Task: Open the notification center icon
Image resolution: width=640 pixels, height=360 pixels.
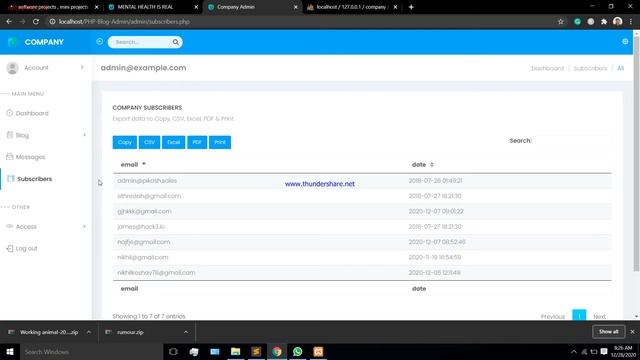Action: click(604, 352)
